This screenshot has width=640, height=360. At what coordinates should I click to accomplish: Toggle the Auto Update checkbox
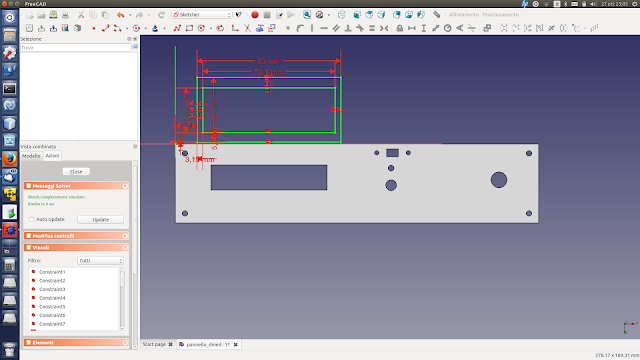click(31, 219)
